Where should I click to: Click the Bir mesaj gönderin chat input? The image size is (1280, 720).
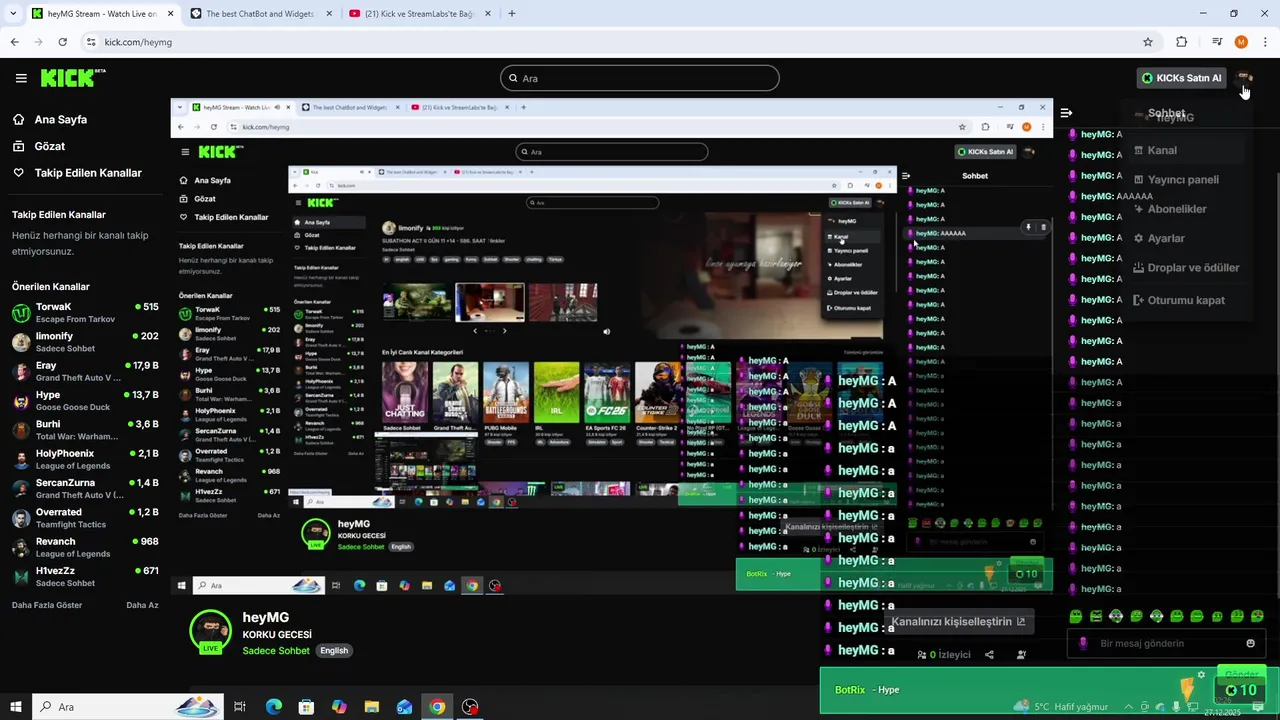[1167, 643]
